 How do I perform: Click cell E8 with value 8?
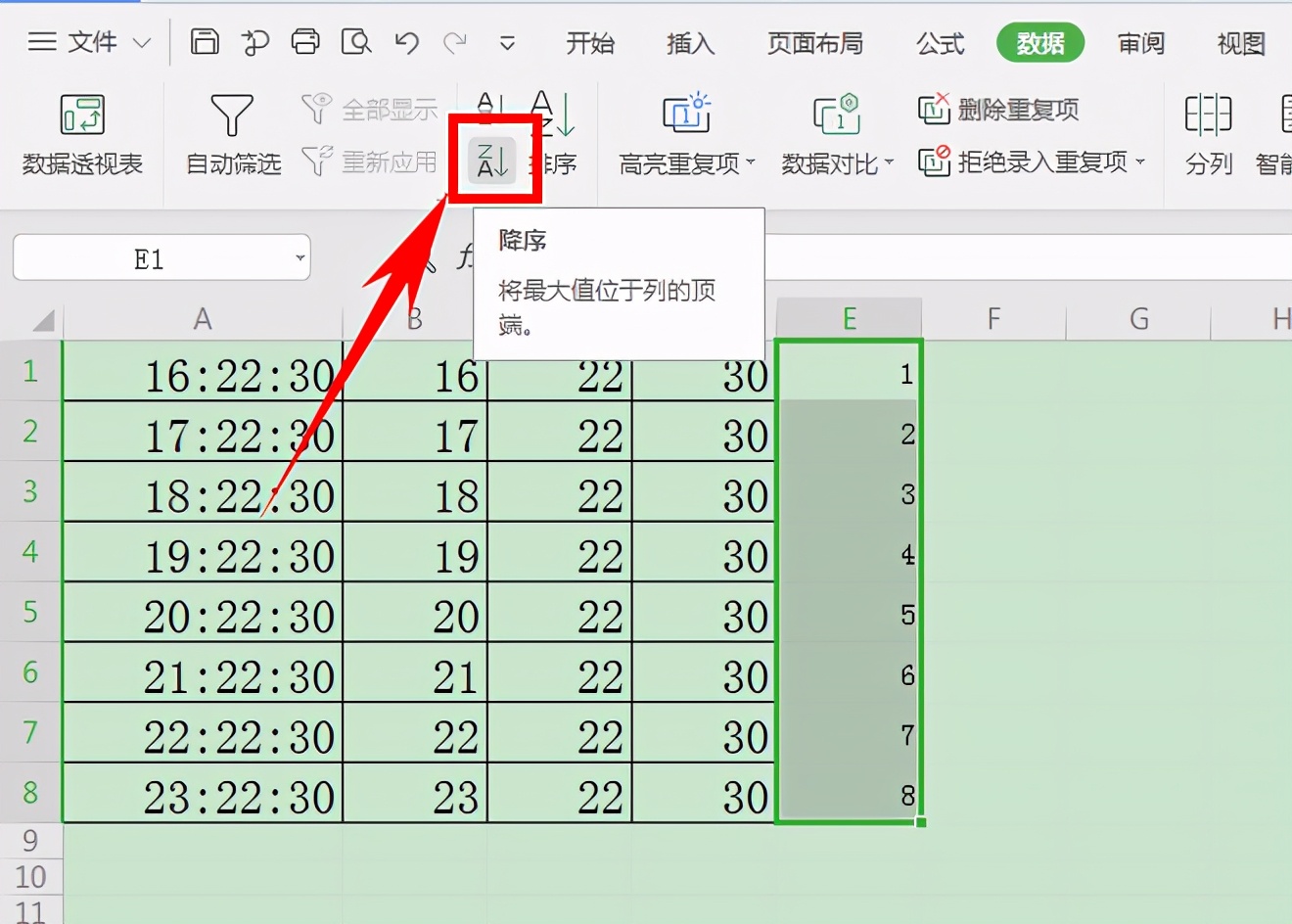tap(849, 793)
